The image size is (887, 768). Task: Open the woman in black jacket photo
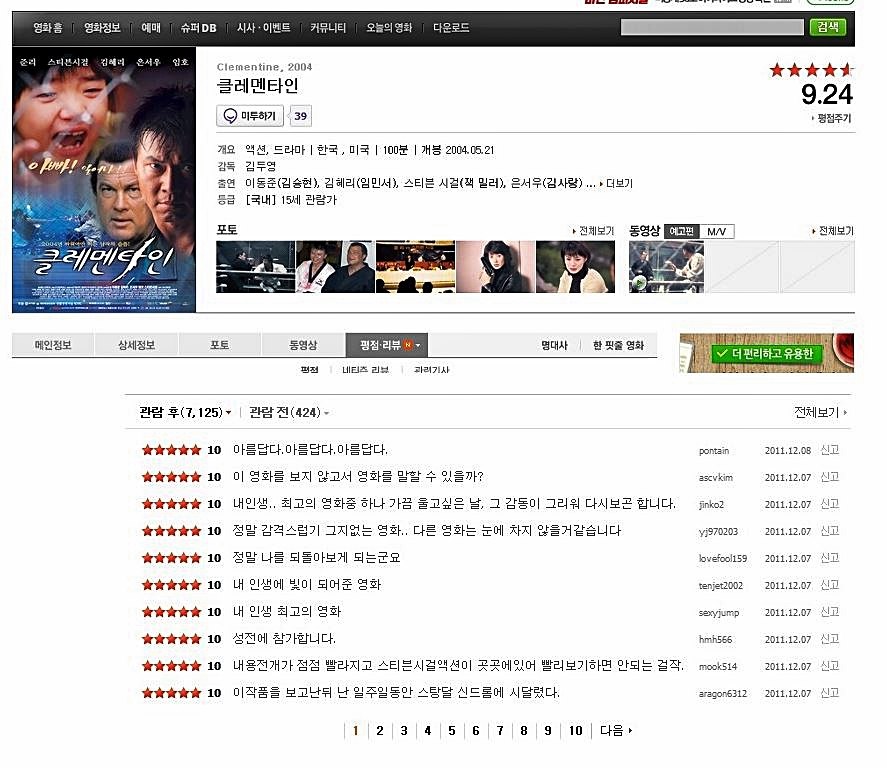point(495,266)
